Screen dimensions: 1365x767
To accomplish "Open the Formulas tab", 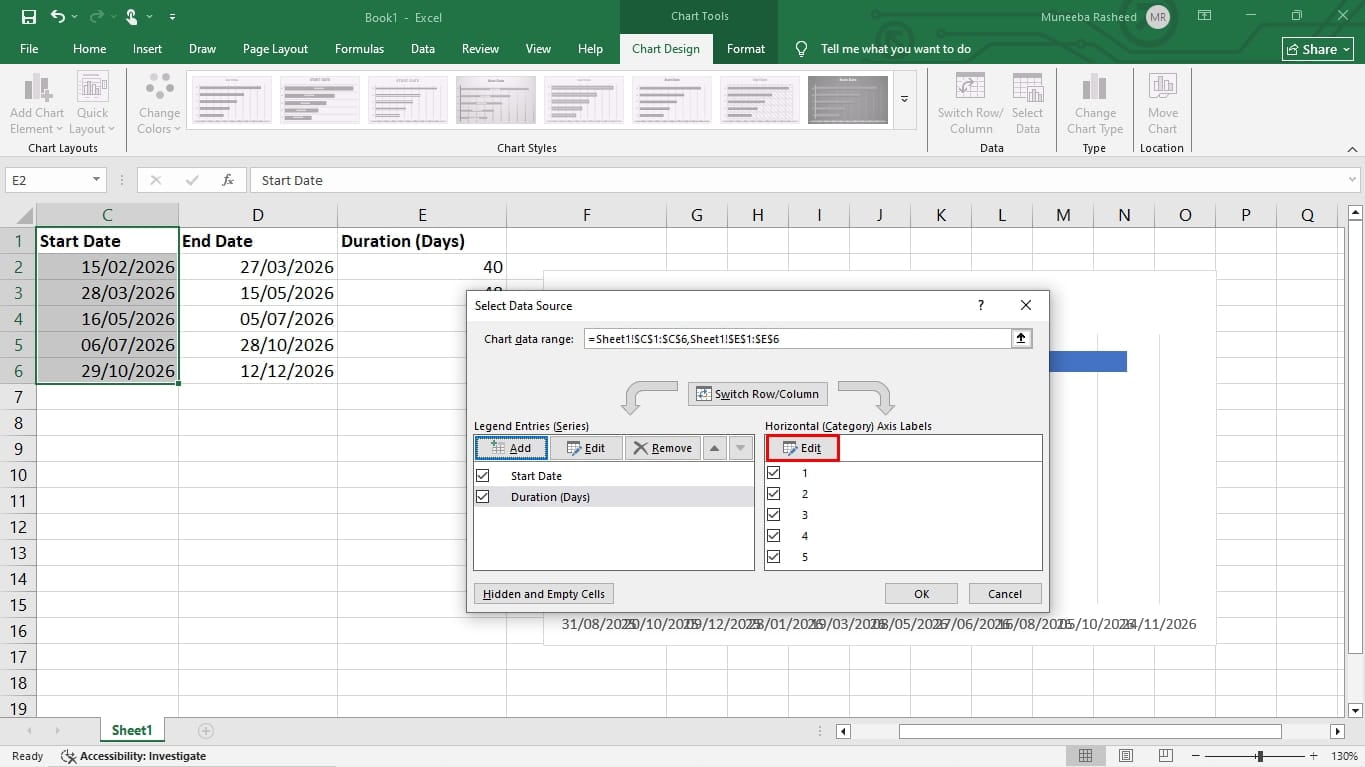I will [359, 49].
